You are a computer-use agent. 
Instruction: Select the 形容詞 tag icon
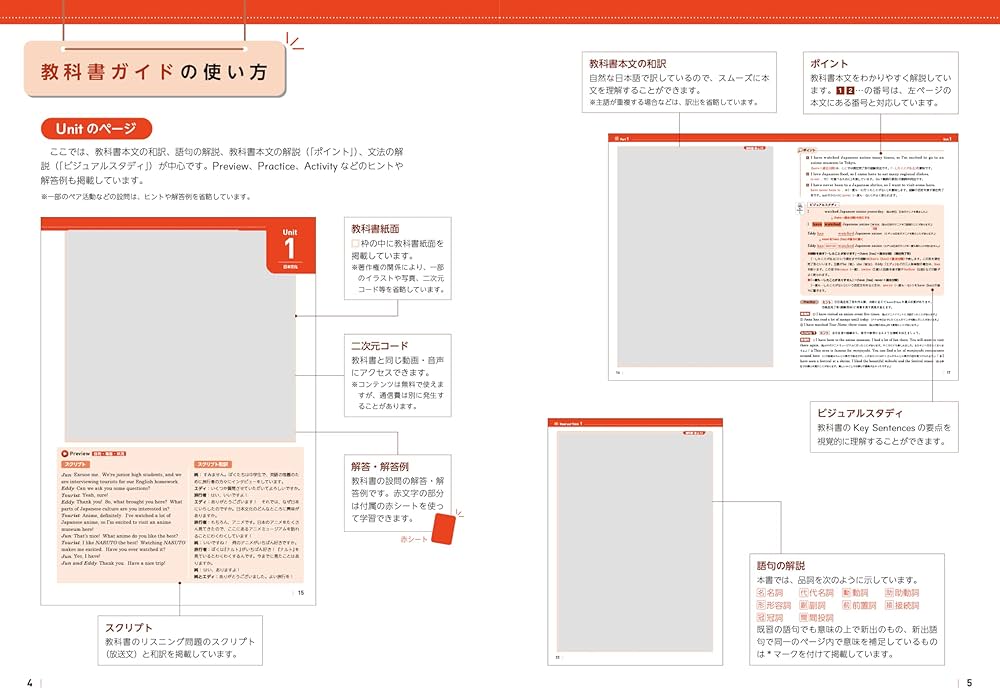click(x=774, y=605)
